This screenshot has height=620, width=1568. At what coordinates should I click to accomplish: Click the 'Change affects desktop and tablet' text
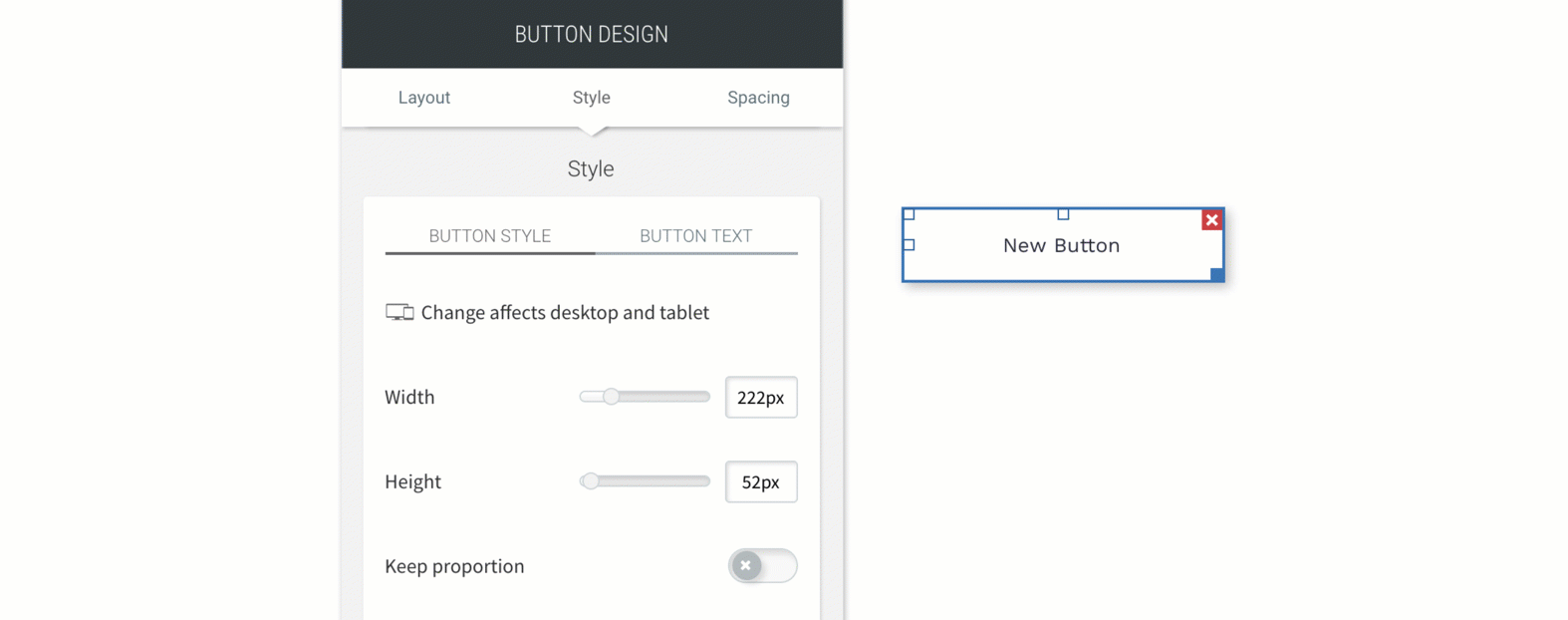[565, 313]
